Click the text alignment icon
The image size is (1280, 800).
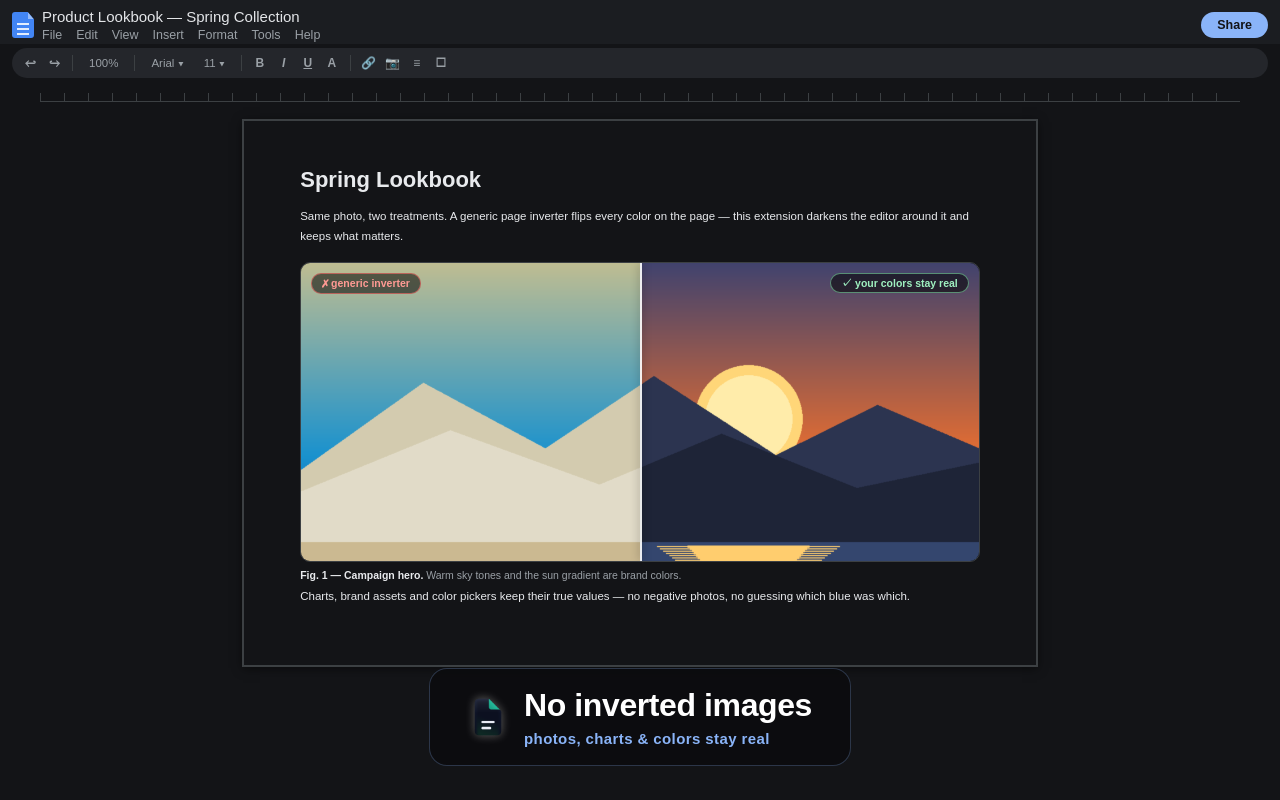417,63
